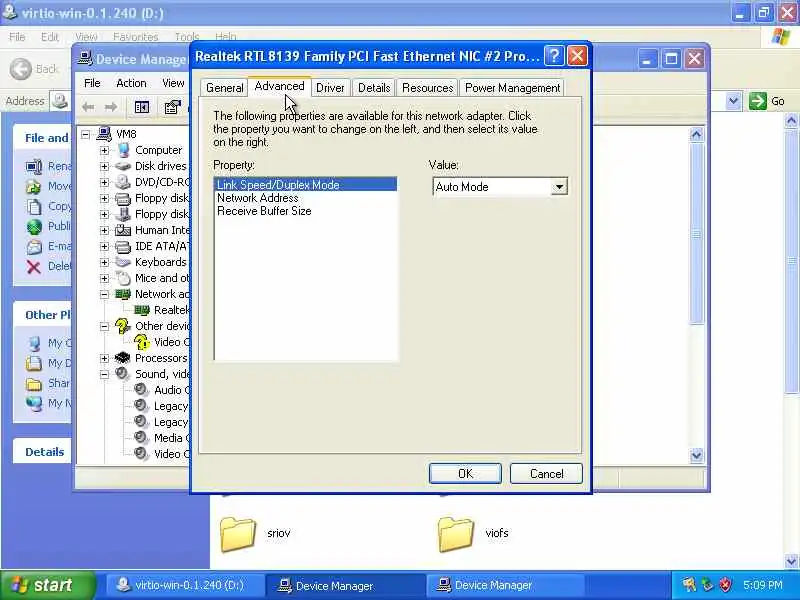Select the IDE ATA/ATAPI controllers icon
The height and width of the screenshot is (600, 800).
(123, 246)
